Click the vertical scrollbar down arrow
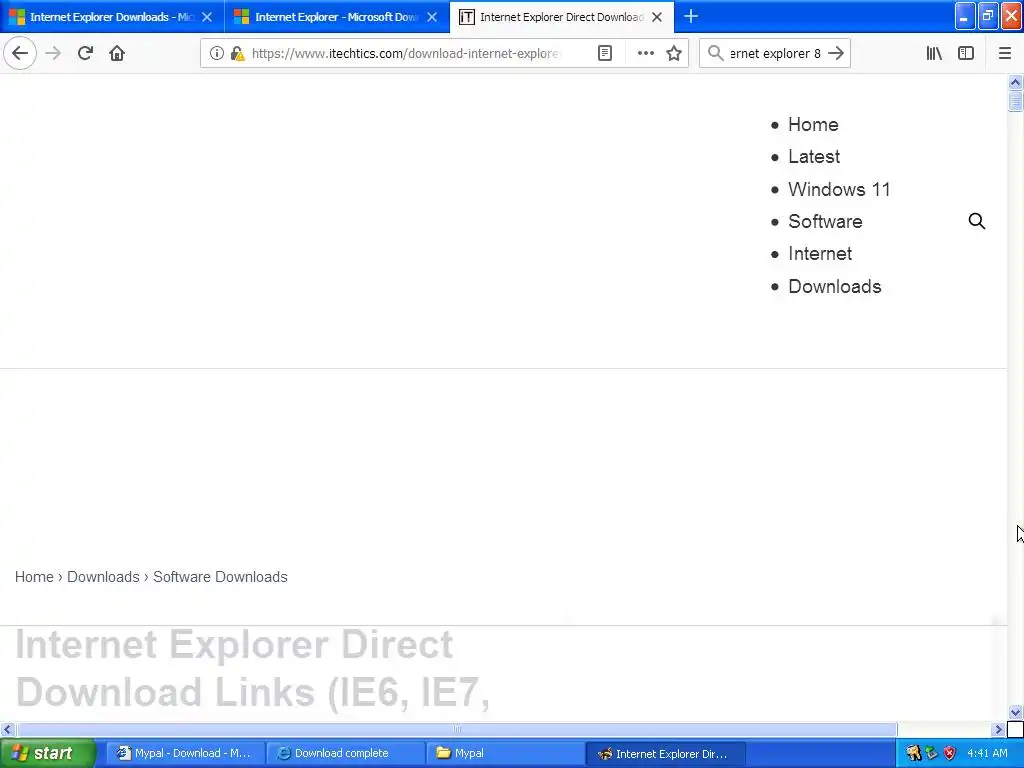The width and height of the screenshot is (1024, 768). click(x=1015, y=712)
